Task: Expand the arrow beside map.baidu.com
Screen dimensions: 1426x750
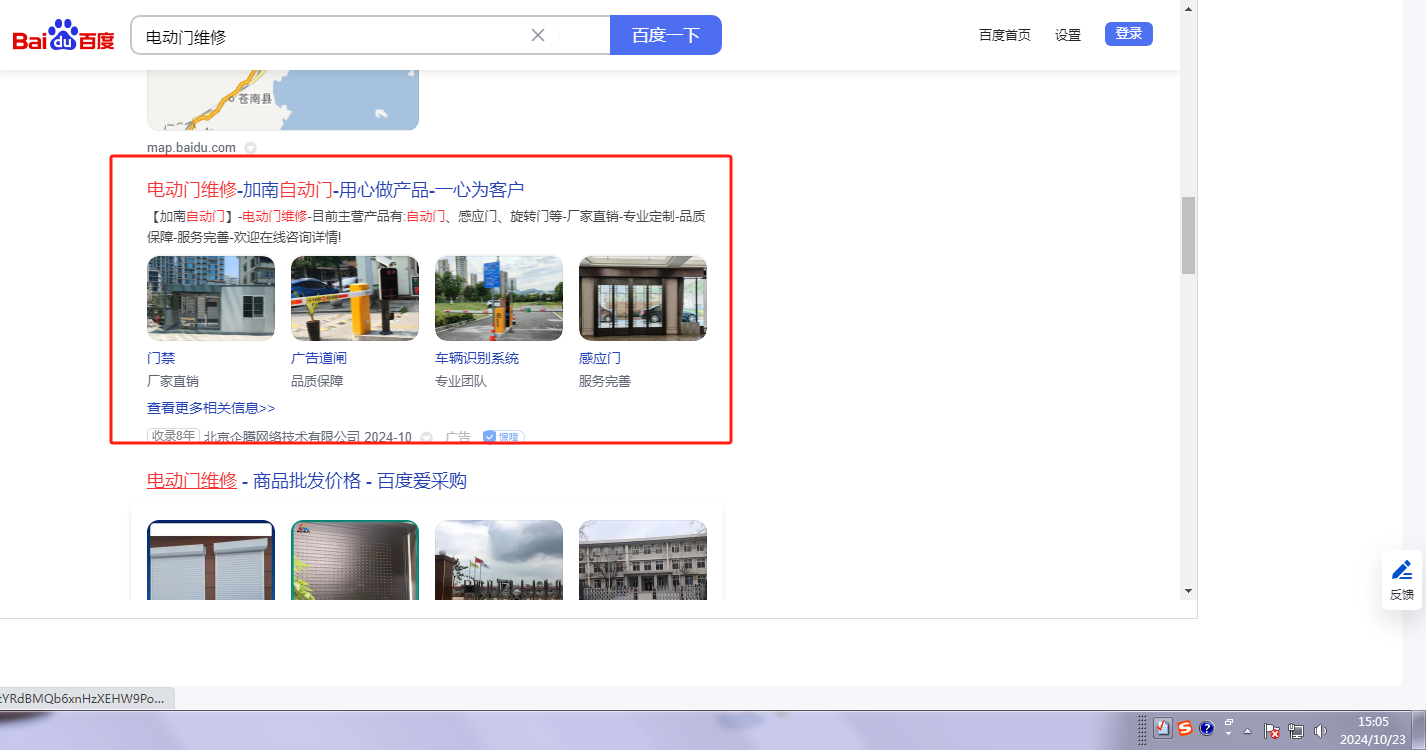Action: [250, 148]
